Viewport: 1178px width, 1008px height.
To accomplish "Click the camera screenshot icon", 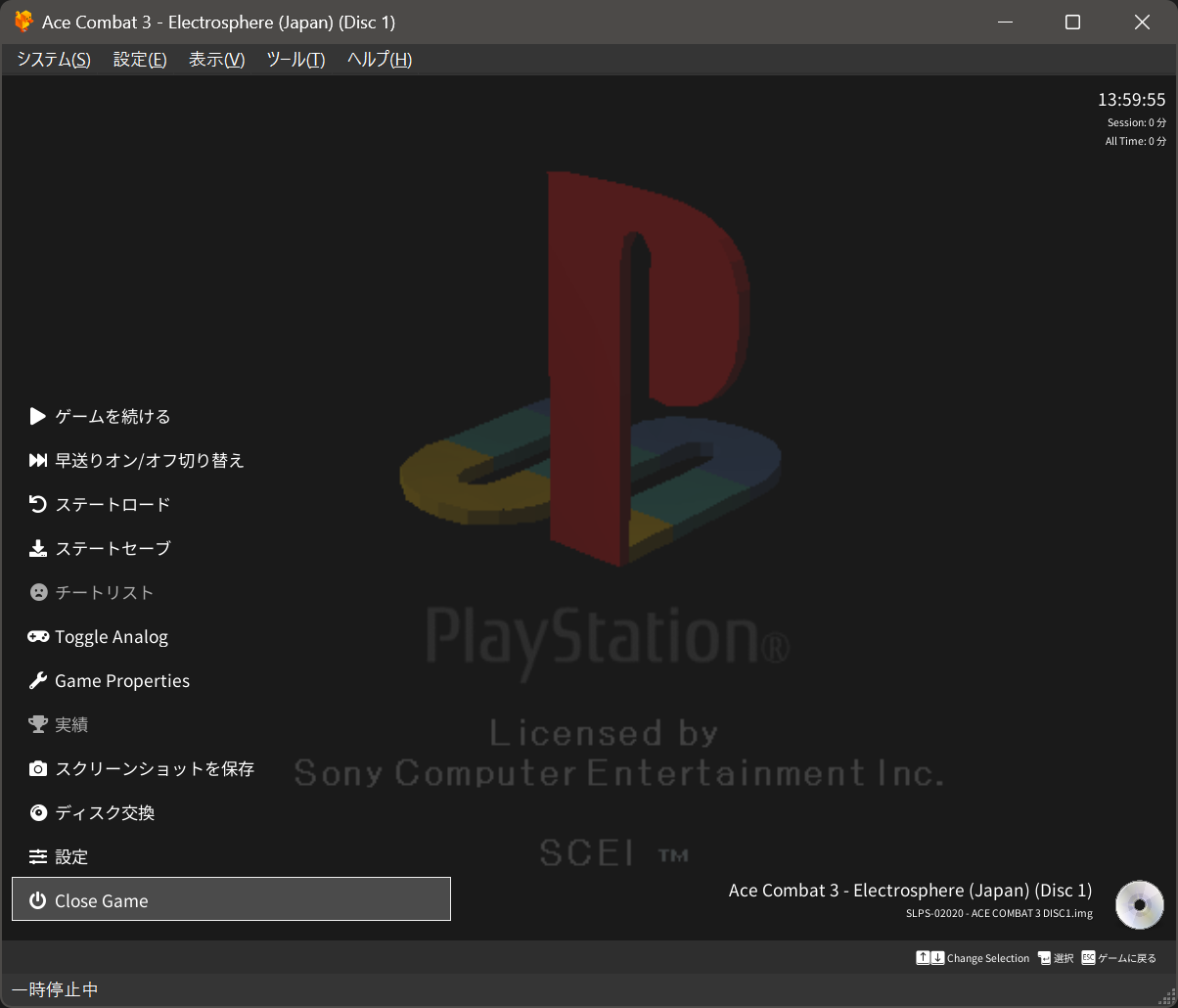I will pyautogui.click(x=38, y=769).
